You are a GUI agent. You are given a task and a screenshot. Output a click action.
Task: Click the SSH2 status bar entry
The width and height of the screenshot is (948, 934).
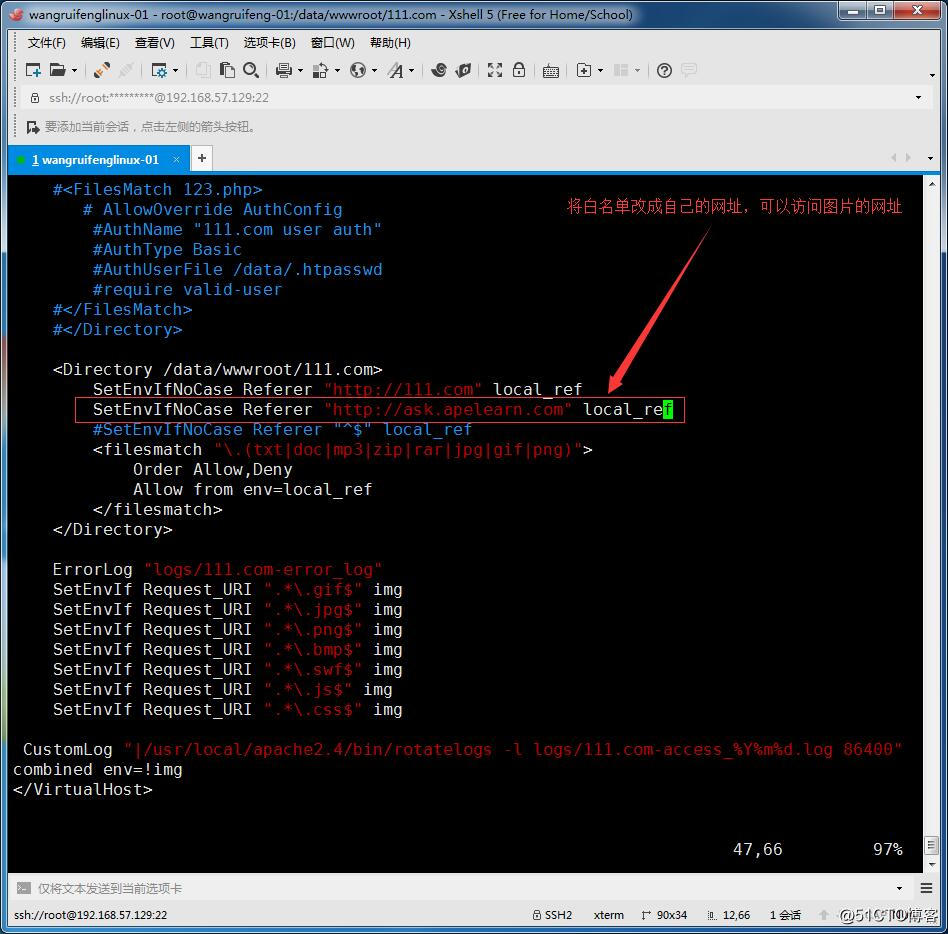(x=553, y=915)
